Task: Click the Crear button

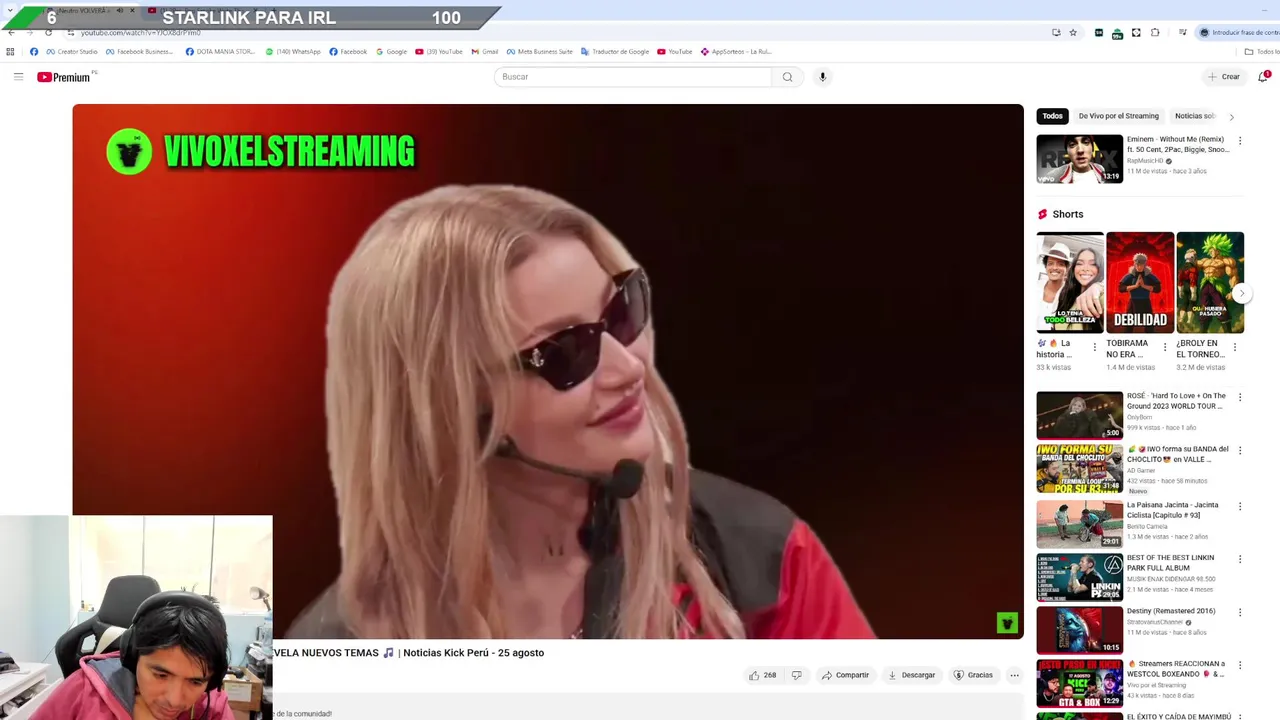Action: pos(1223,77)
